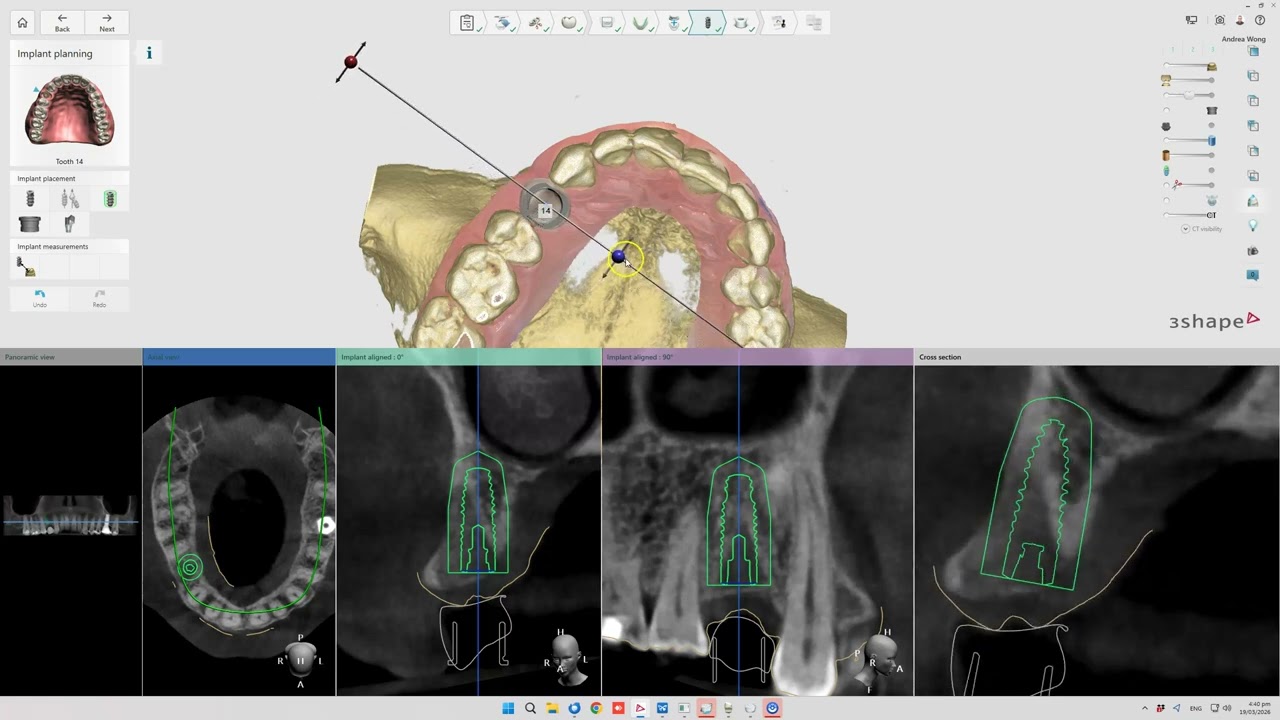The width and height of the screenshot is (1280, 720).
Task: Open the order clipboard workflow step
Action: tap(467, 22)
